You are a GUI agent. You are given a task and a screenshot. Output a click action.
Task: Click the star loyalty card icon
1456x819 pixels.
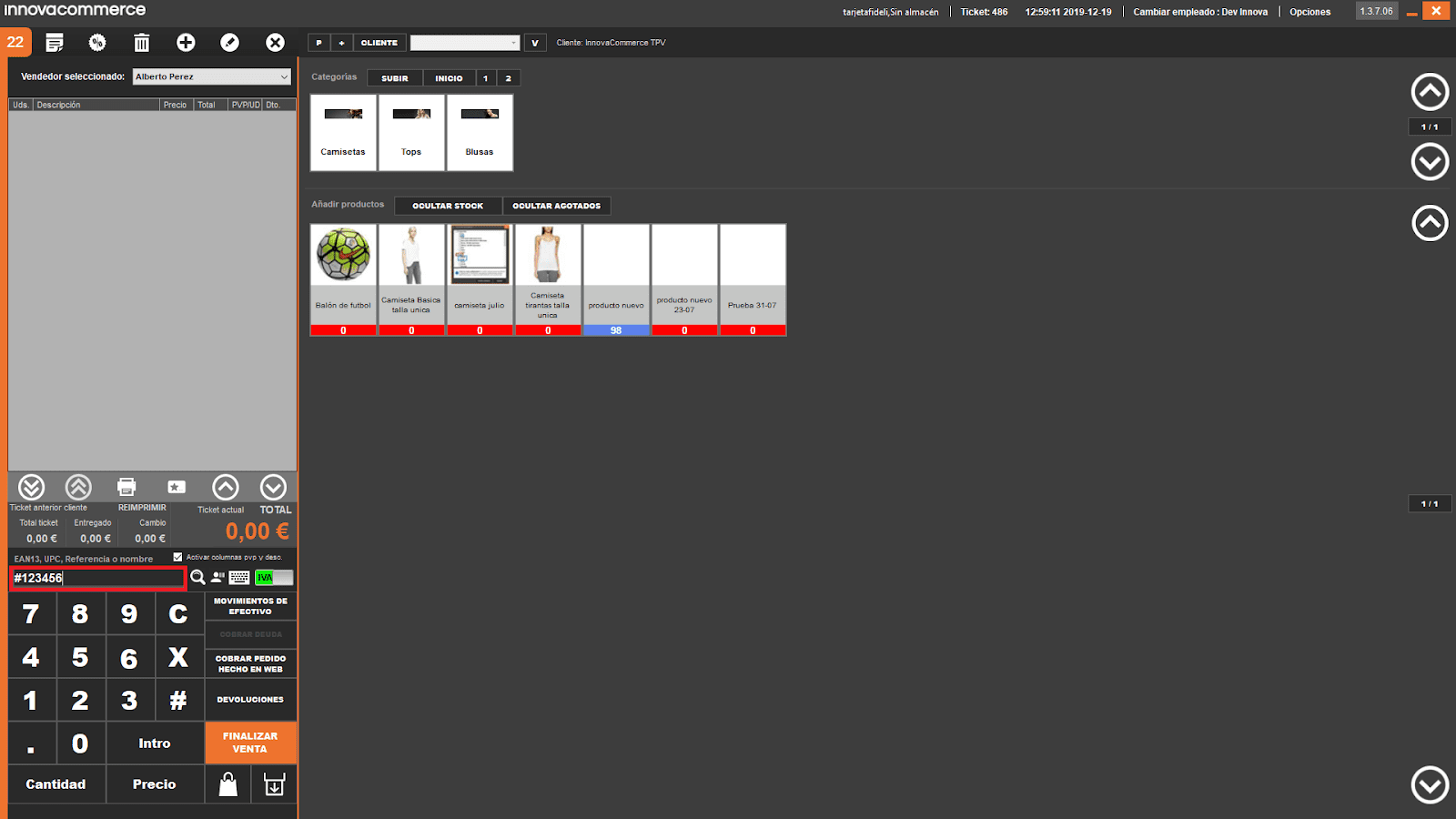tap(177, 487)
